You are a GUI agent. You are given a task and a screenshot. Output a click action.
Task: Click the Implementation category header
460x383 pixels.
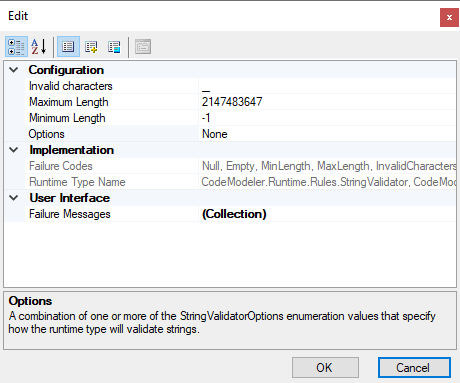pos(71,150)
